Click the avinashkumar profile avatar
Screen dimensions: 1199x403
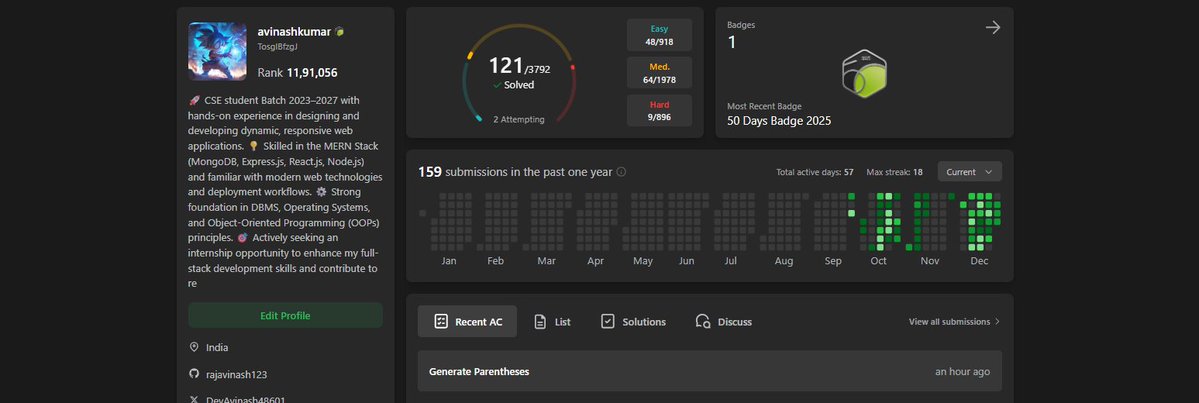[217, 51]
